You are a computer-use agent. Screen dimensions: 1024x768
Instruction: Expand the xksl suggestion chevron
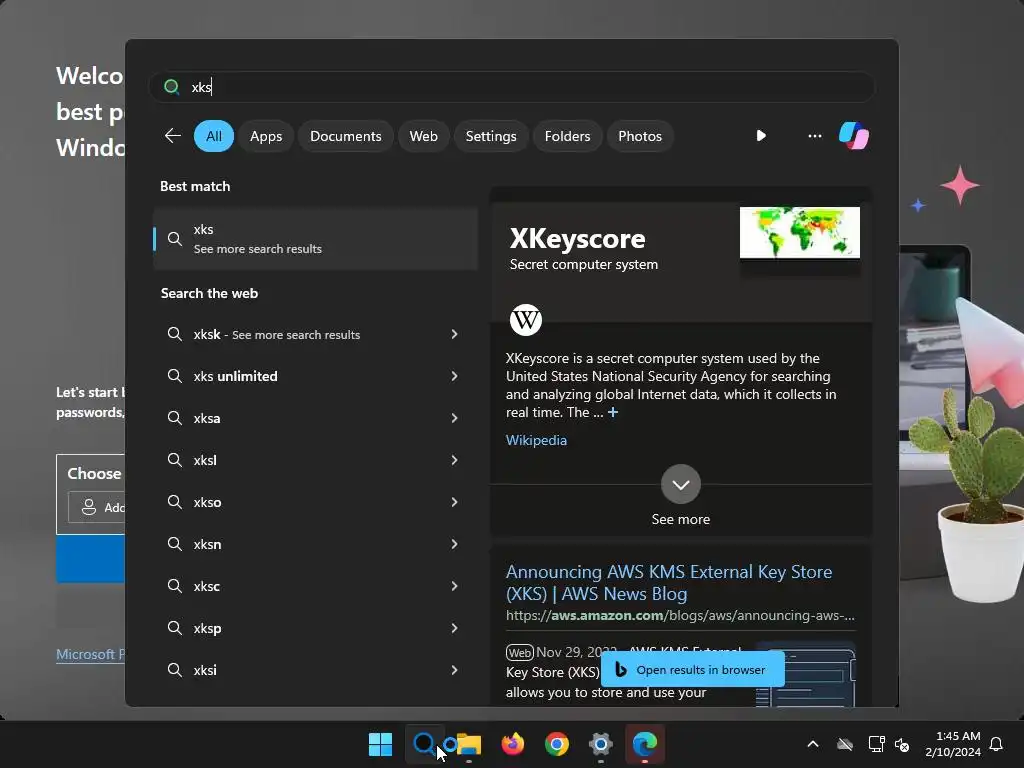(455, 460)
